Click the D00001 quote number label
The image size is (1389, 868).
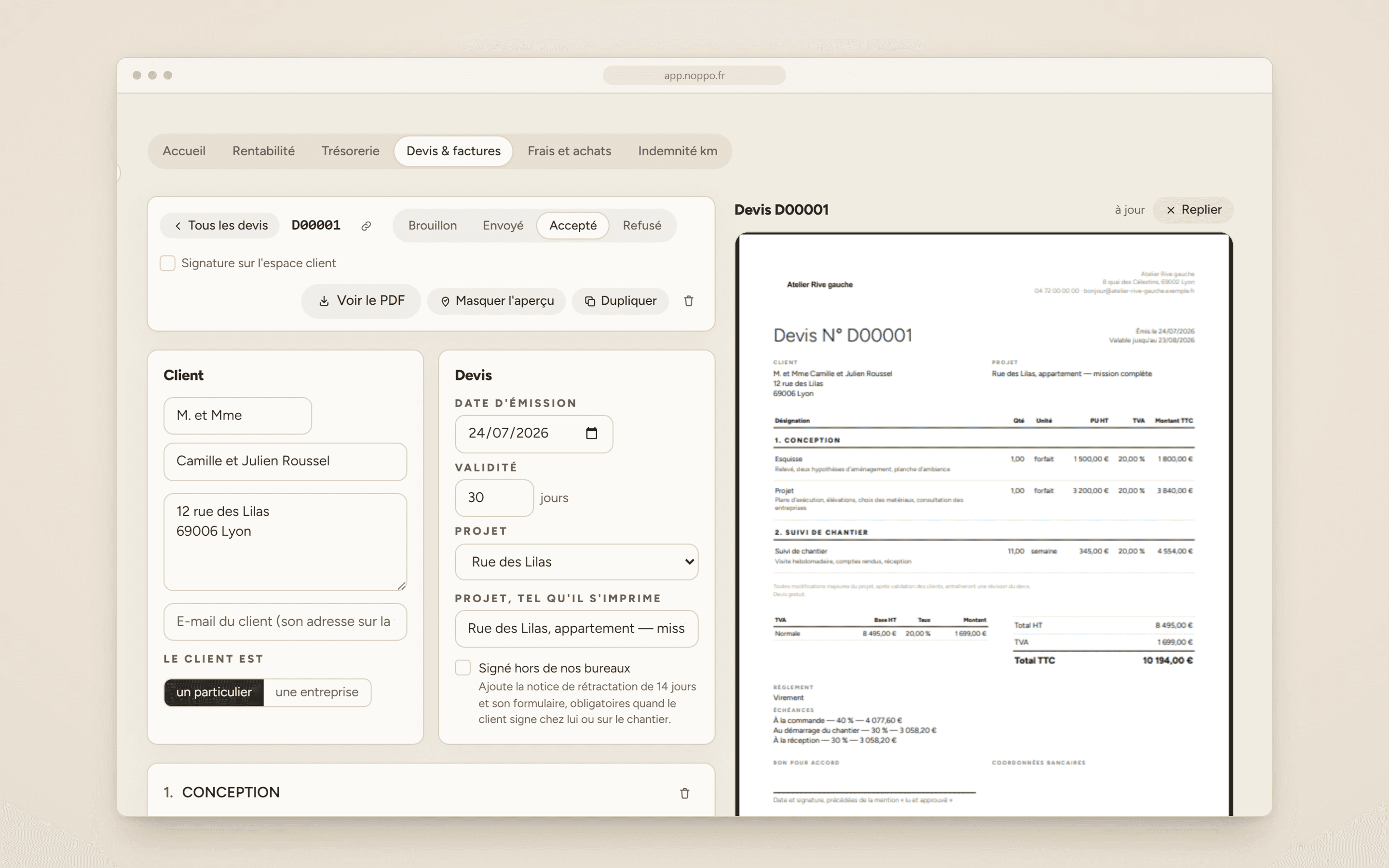(316, 226)
